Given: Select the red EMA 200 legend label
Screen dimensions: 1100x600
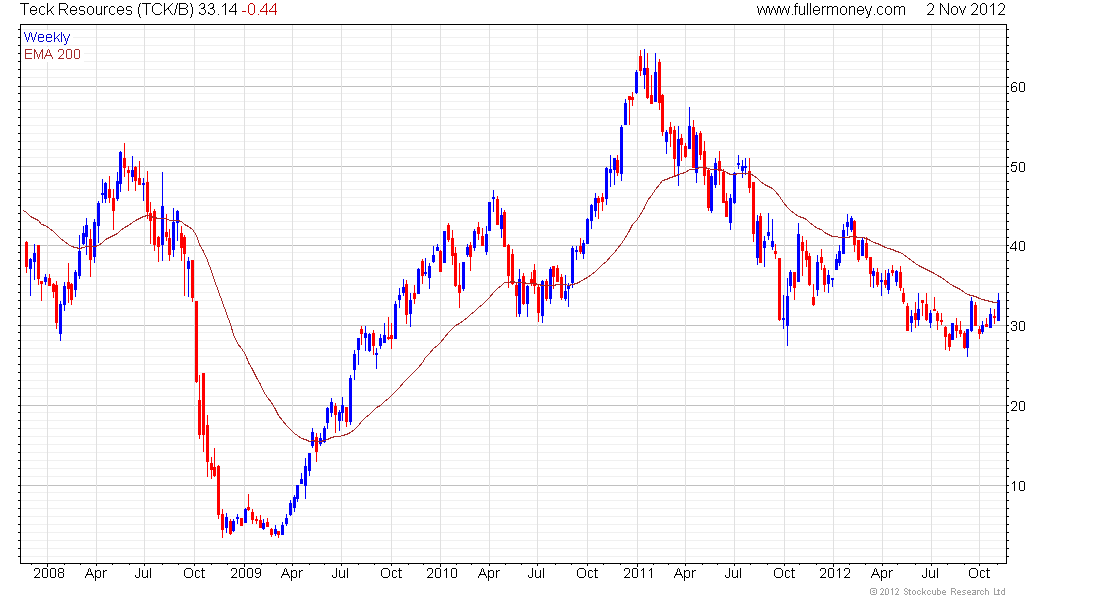Looking at the screenshot, I should (52, 54).
